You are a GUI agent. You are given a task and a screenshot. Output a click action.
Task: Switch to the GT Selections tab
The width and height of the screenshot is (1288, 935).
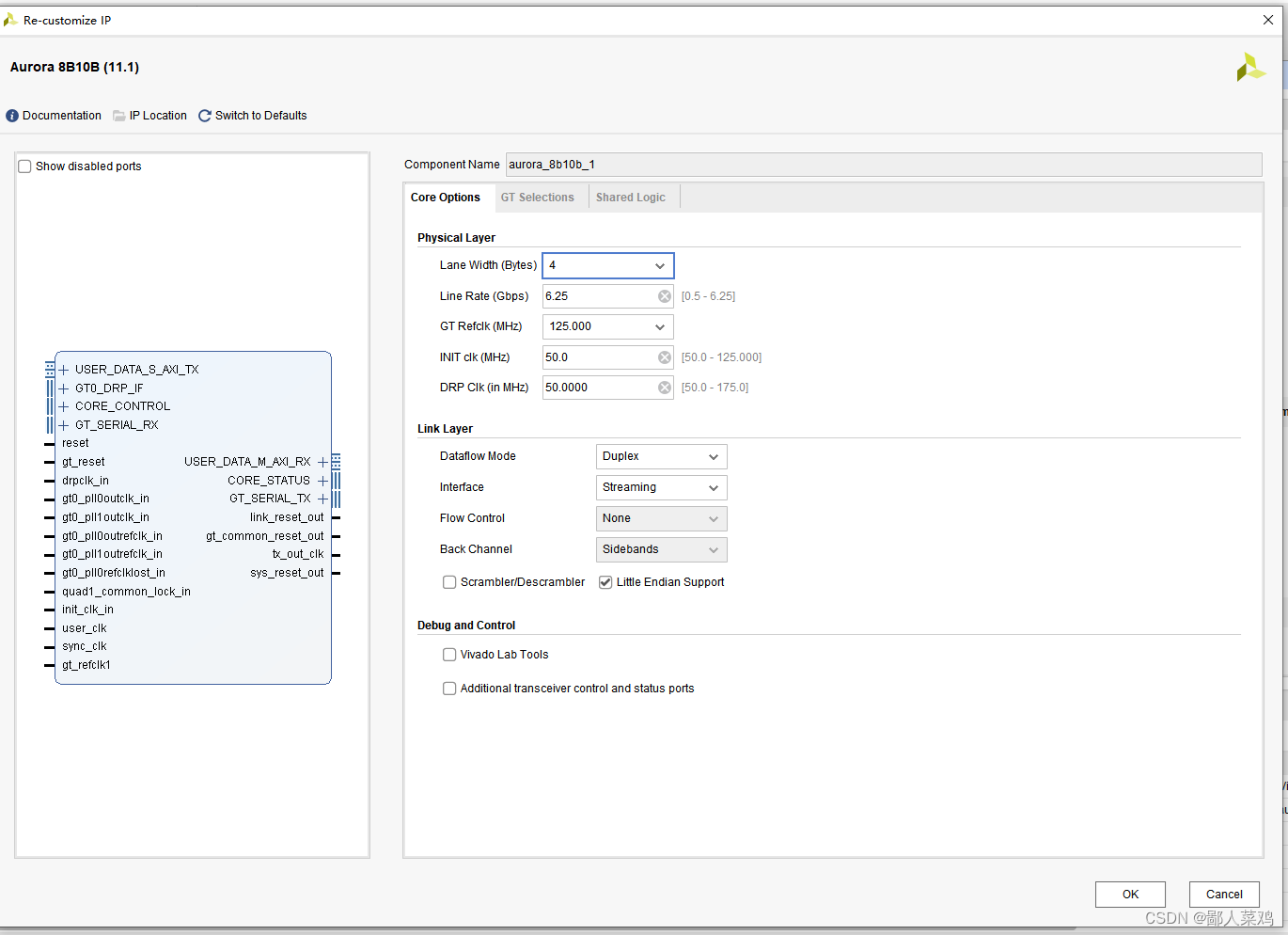pos(538,197)
